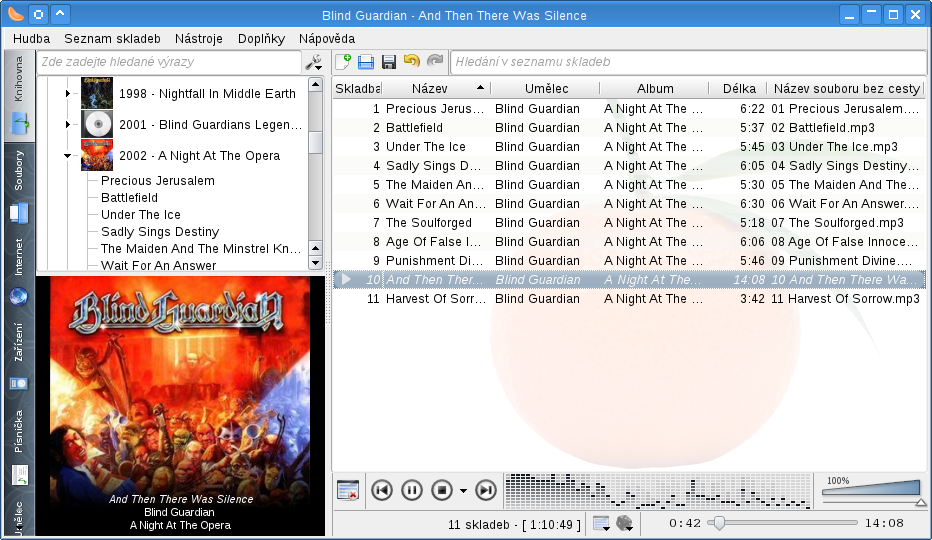The width and height of the screenshot is (932, 540).
Task: Select the playing row 10 And Then Ther…
Action: tap(629, 280)
